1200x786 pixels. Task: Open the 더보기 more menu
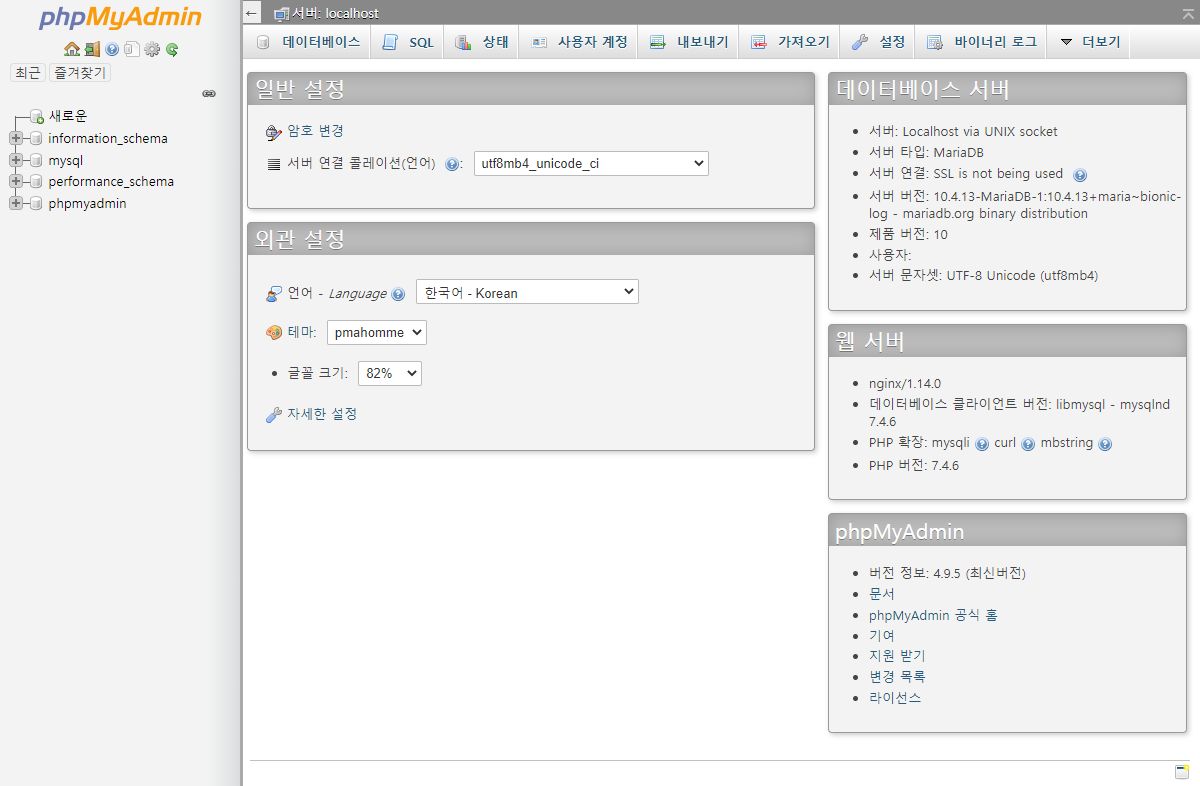(x=1090, y=42)
